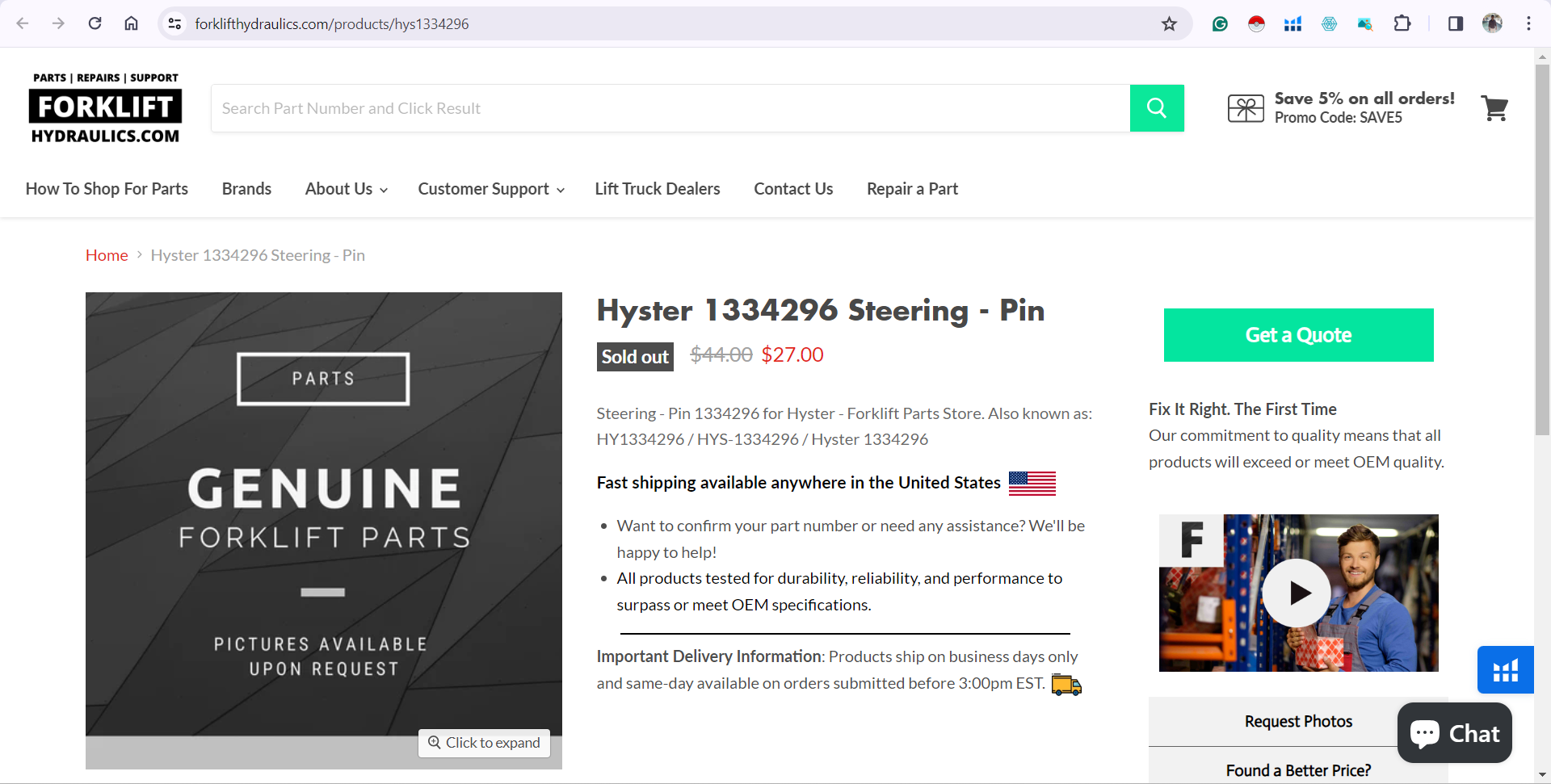Click the scrollbar down arrow
The width and height of the screenshot is (1551, 784).
pyautogui.click(x=1542, y=775)
